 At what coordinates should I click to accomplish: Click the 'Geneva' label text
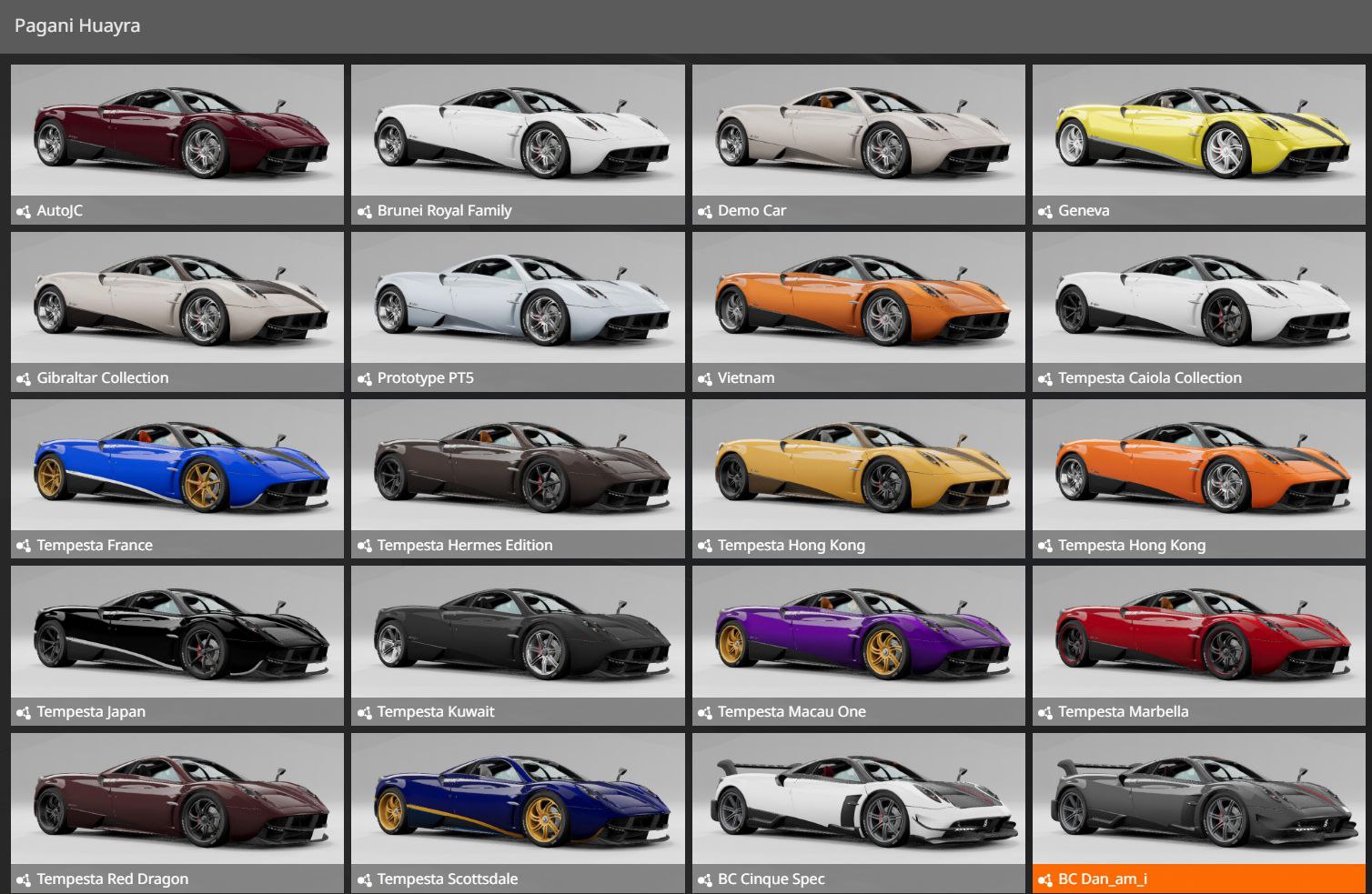[x=1084, y=211]
